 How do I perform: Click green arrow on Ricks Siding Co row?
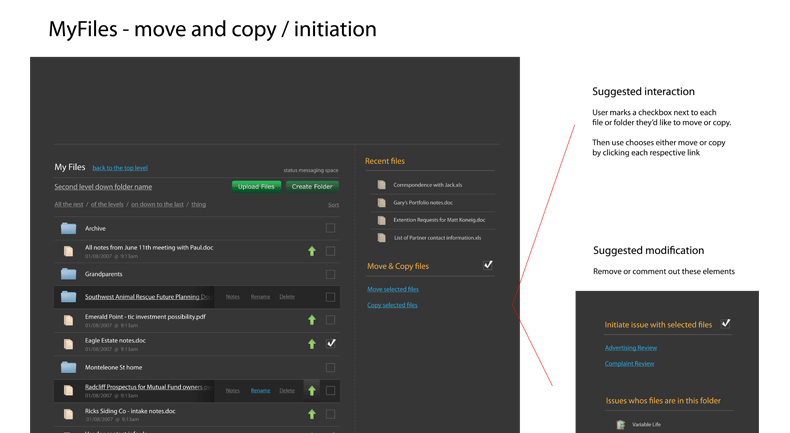coord(312,414)
